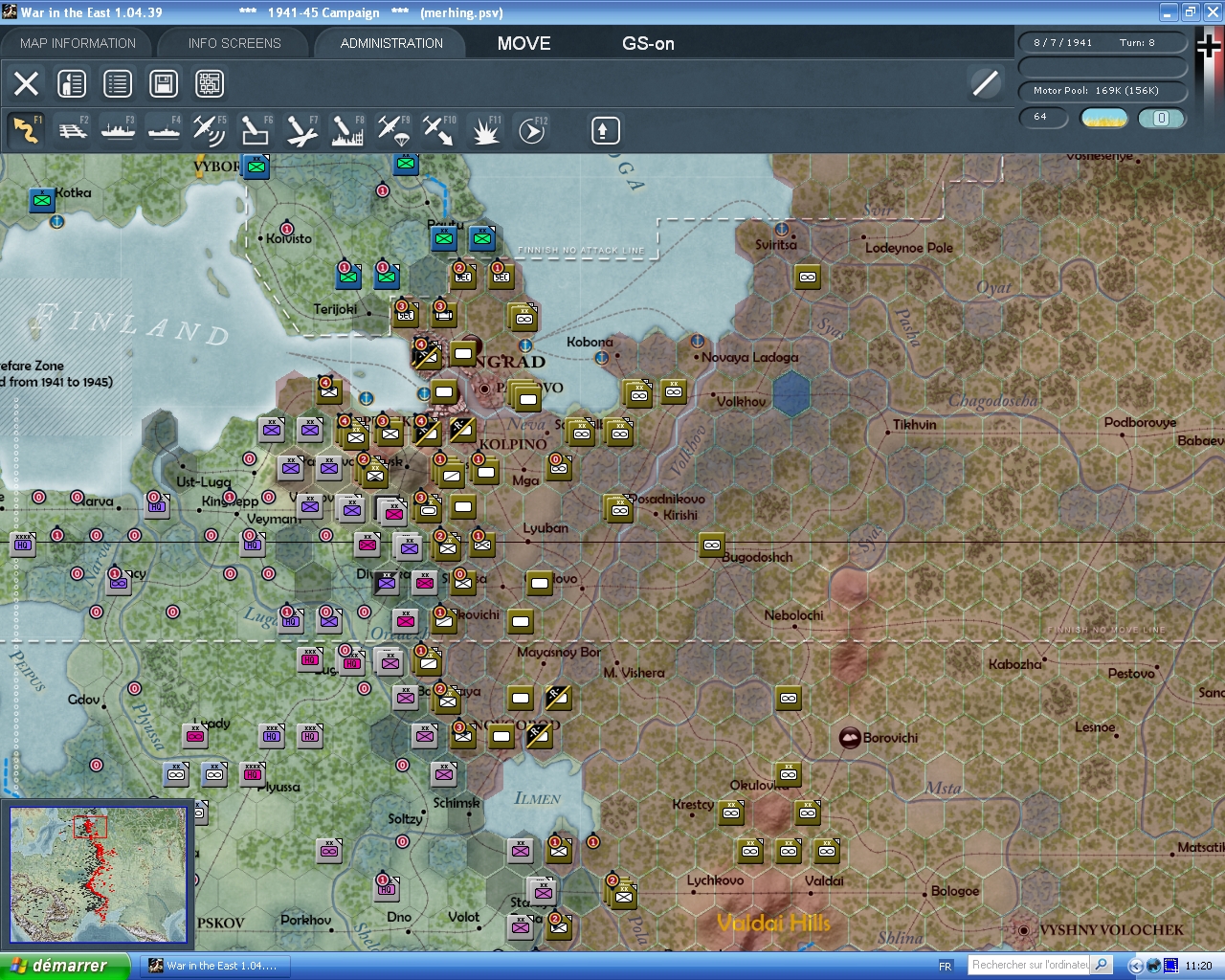Select Move mode (F1) icon
Image resolution: width=1225 pixels, height=980 pixels.
coord(26,130)
